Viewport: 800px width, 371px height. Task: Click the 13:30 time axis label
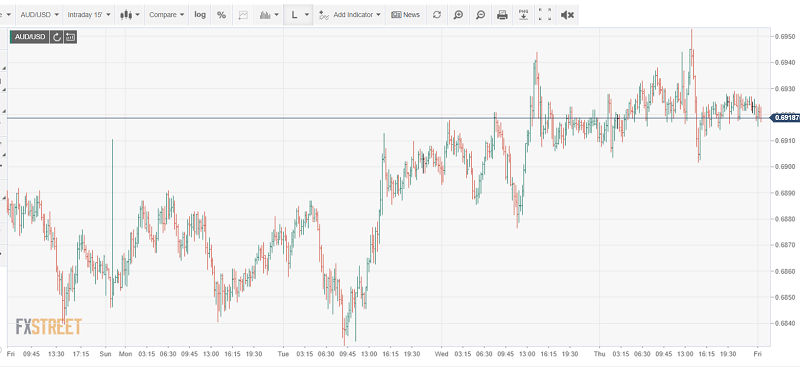[56, 354]
